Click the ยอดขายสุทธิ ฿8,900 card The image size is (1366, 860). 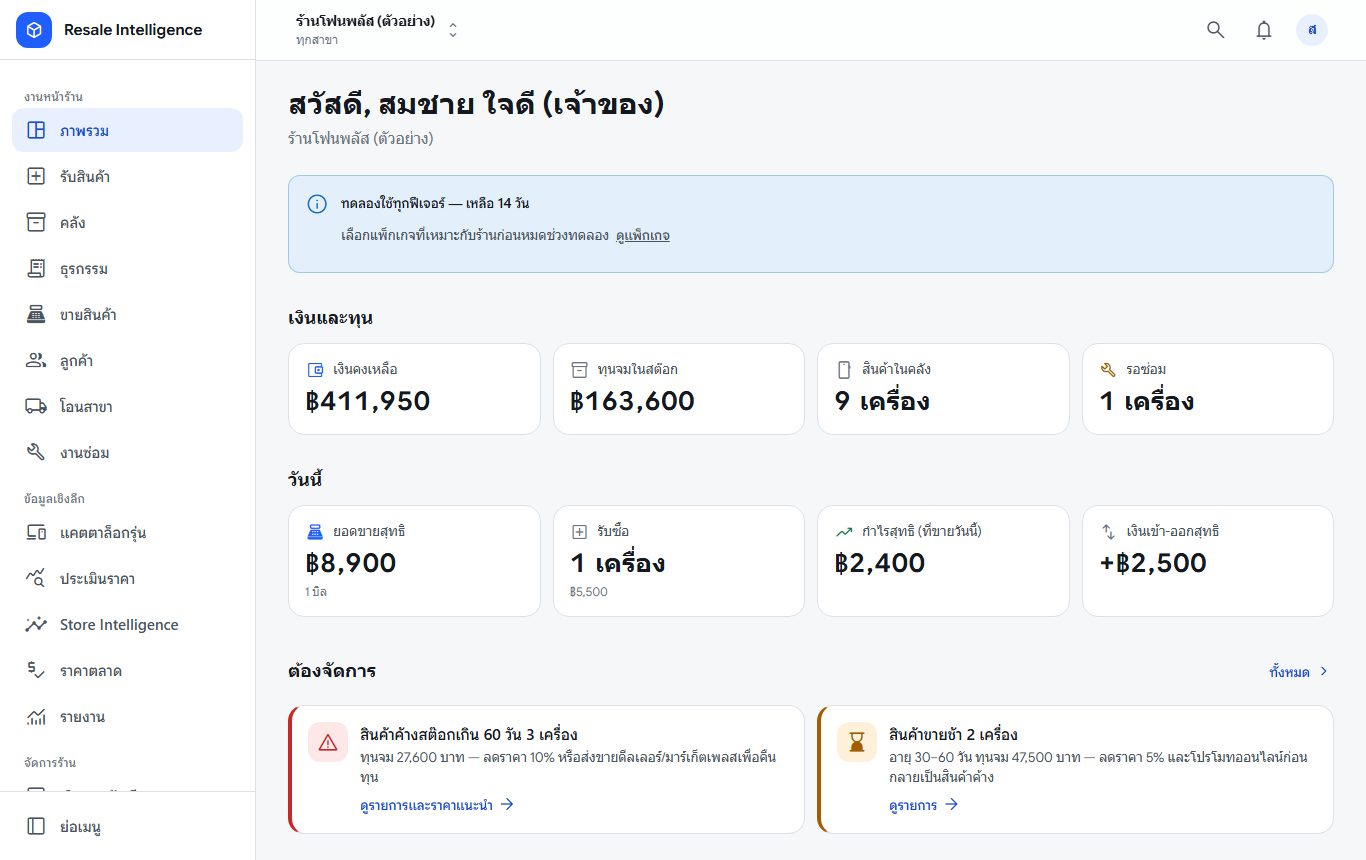[x=414, y=561]
